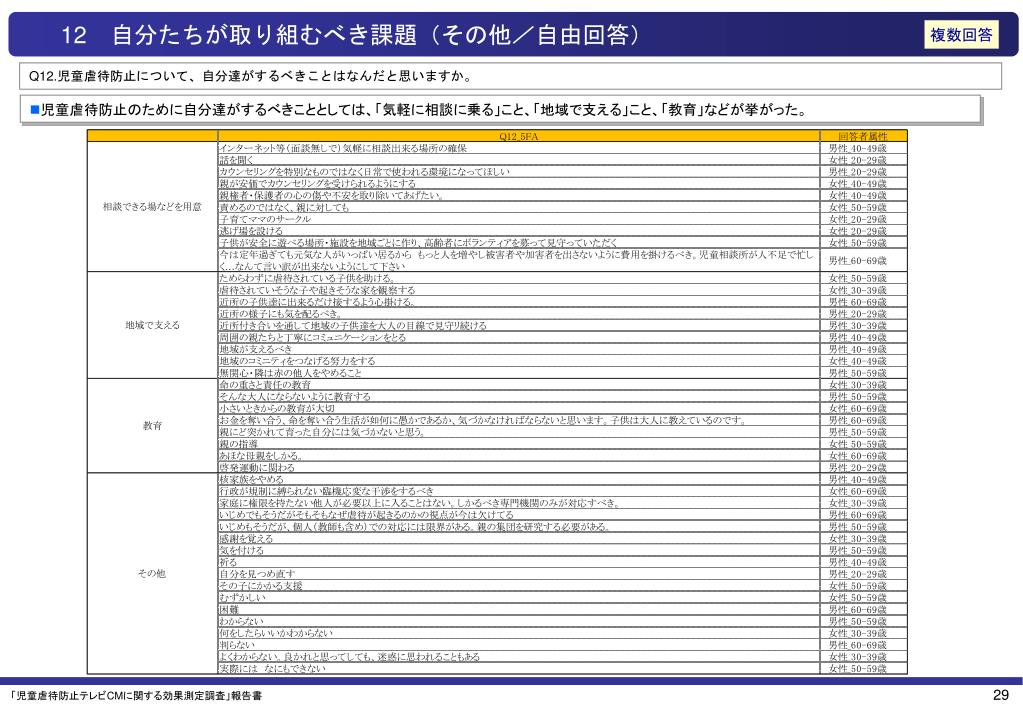This screenshot has height=708, width=1023.
Task: Click the row '啓発運動に関わる'
Action: 519,467
